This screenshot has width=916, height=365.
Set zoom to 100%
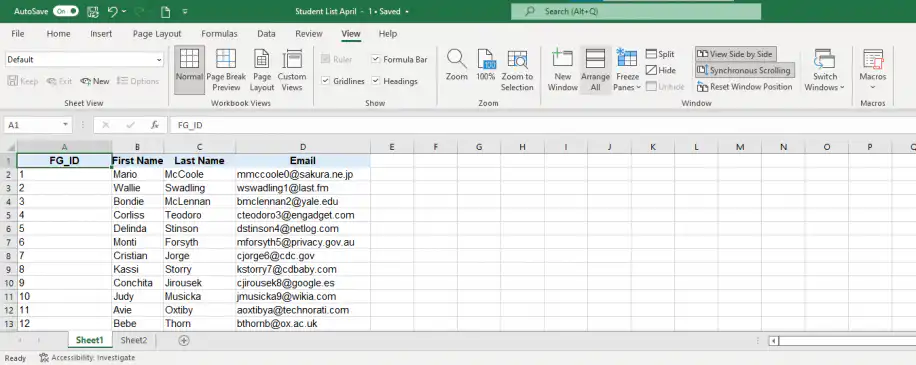(485, 65)
